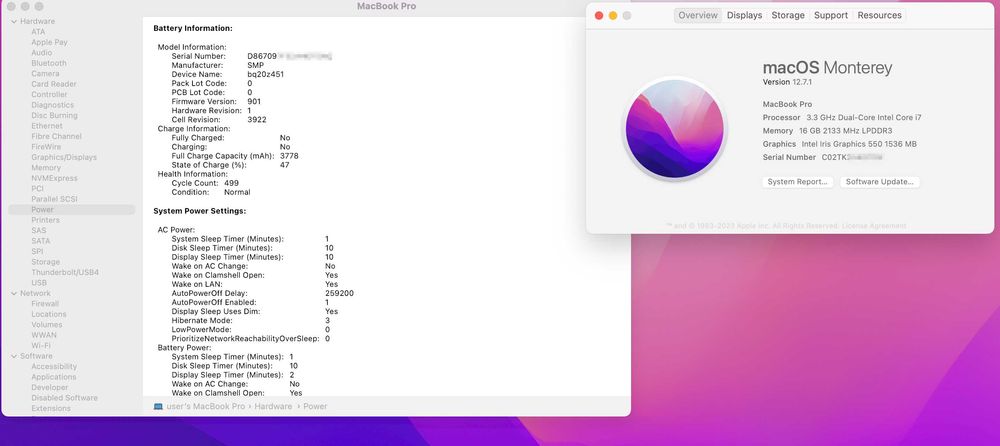Viewport: 1000px width, 446px height.
Task: Collapse the Network section in sidebar
Action: point(14,294)
